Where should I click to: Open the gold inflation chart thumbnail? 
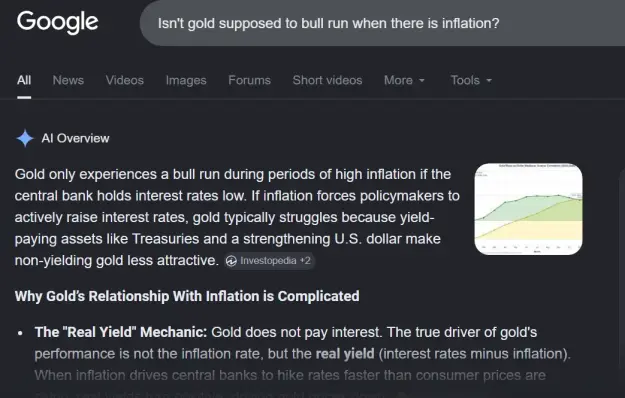coord(528,209)
